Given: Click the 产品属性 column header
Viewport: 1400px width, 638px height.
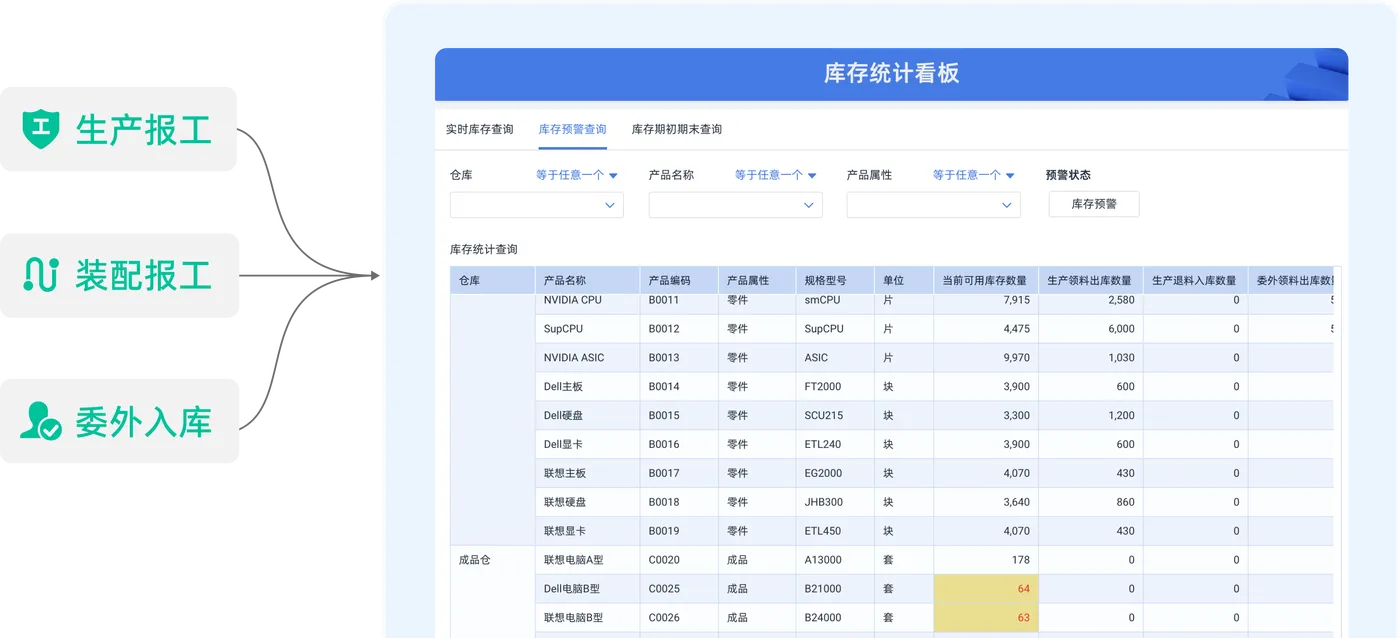Looking at the screenshot, I should point(757,280).
